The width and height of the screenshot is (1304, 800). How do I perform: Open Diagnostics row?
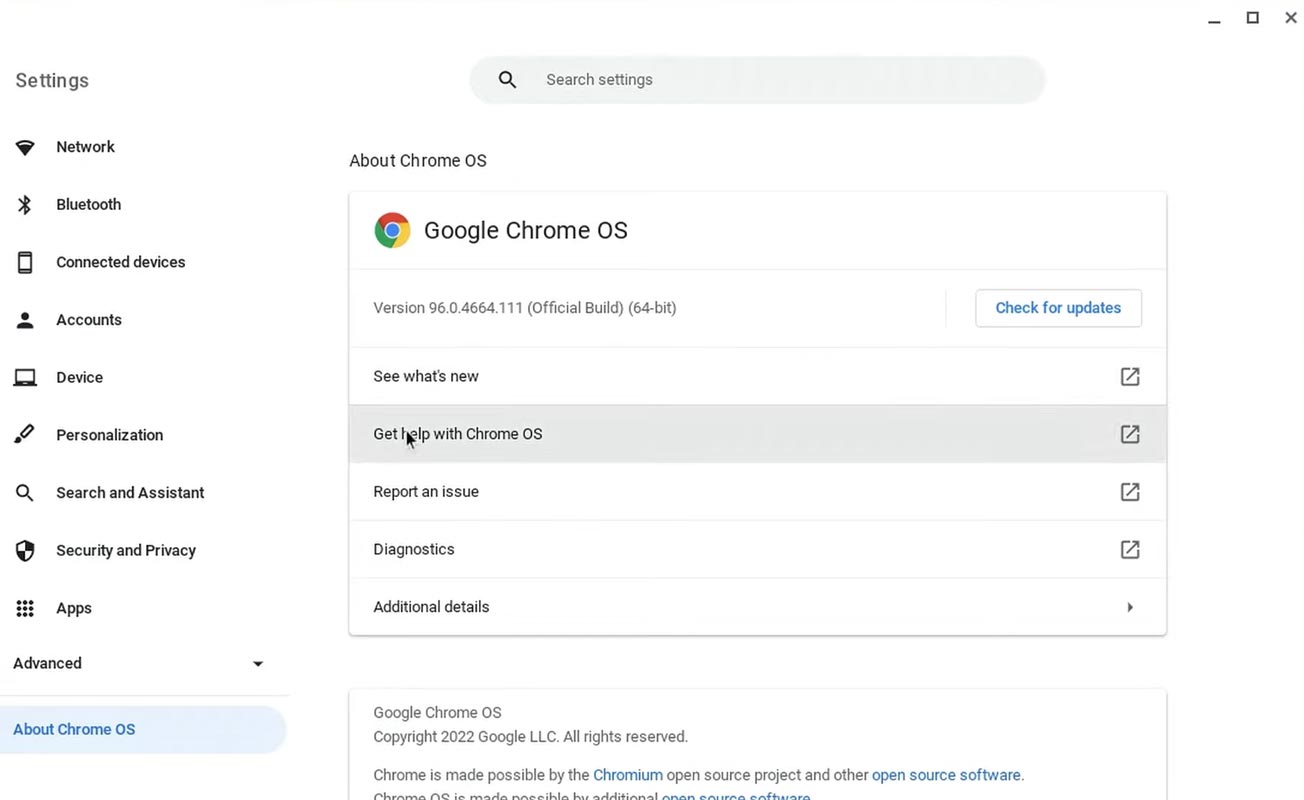tap(757, 549)
